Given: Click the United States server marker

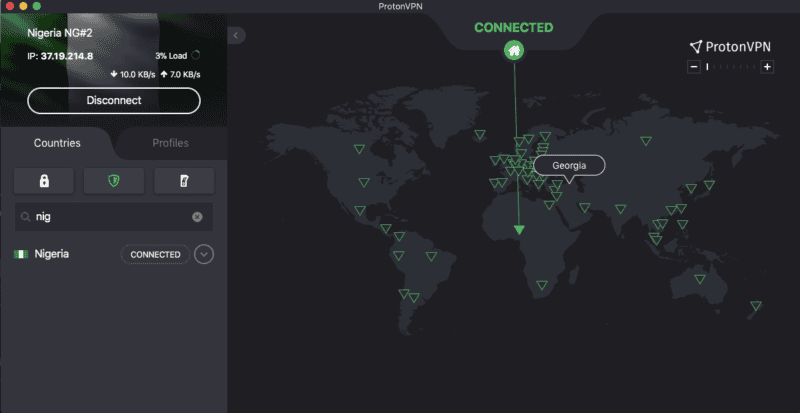Looking at the screenshot, I should 364,182.
